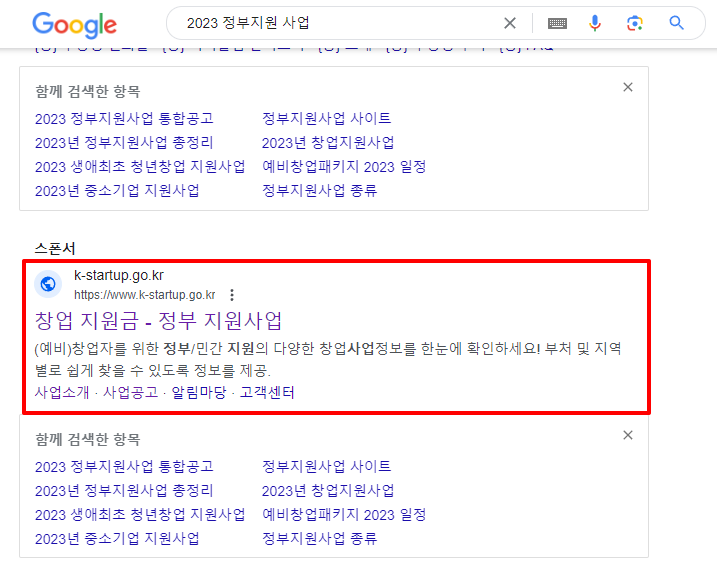
Task: Select 2023년 창업지원사업 in upper box
Action: 328,143
